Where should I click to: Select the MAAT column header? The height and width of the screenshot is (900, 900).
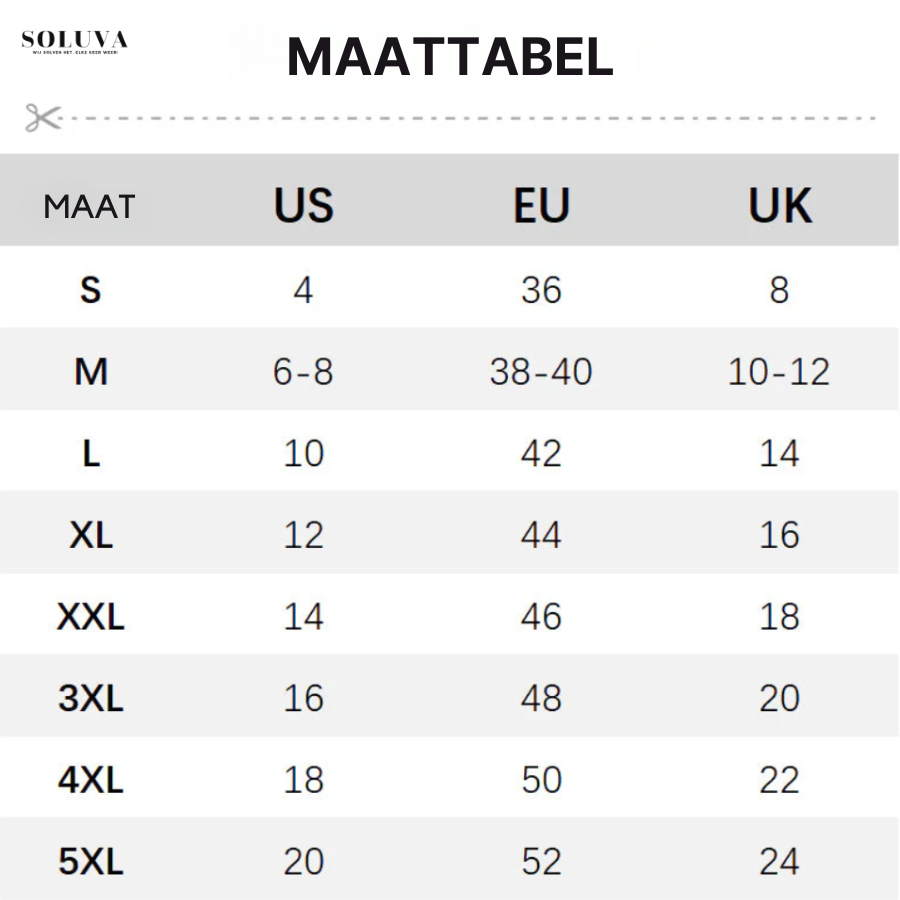click(90, 207)
